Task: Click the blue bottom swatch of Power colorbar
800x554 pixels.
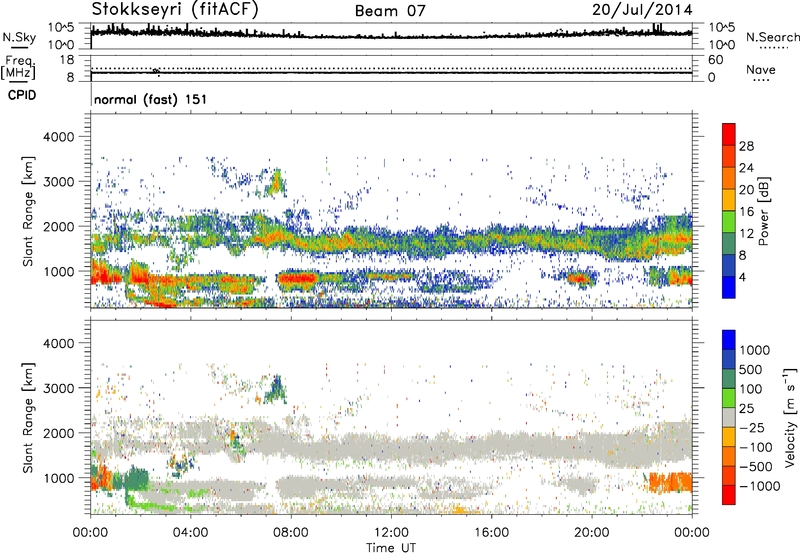Action: pyautogui.click(x=729, y=287)
